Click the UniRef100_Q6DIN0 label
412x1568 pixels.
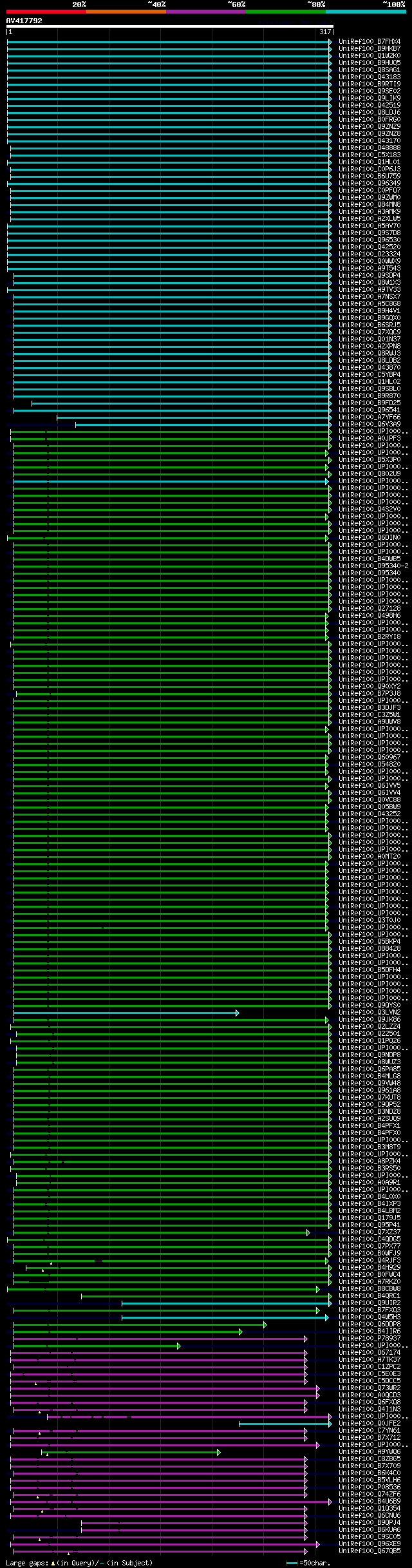click(370, 538)
